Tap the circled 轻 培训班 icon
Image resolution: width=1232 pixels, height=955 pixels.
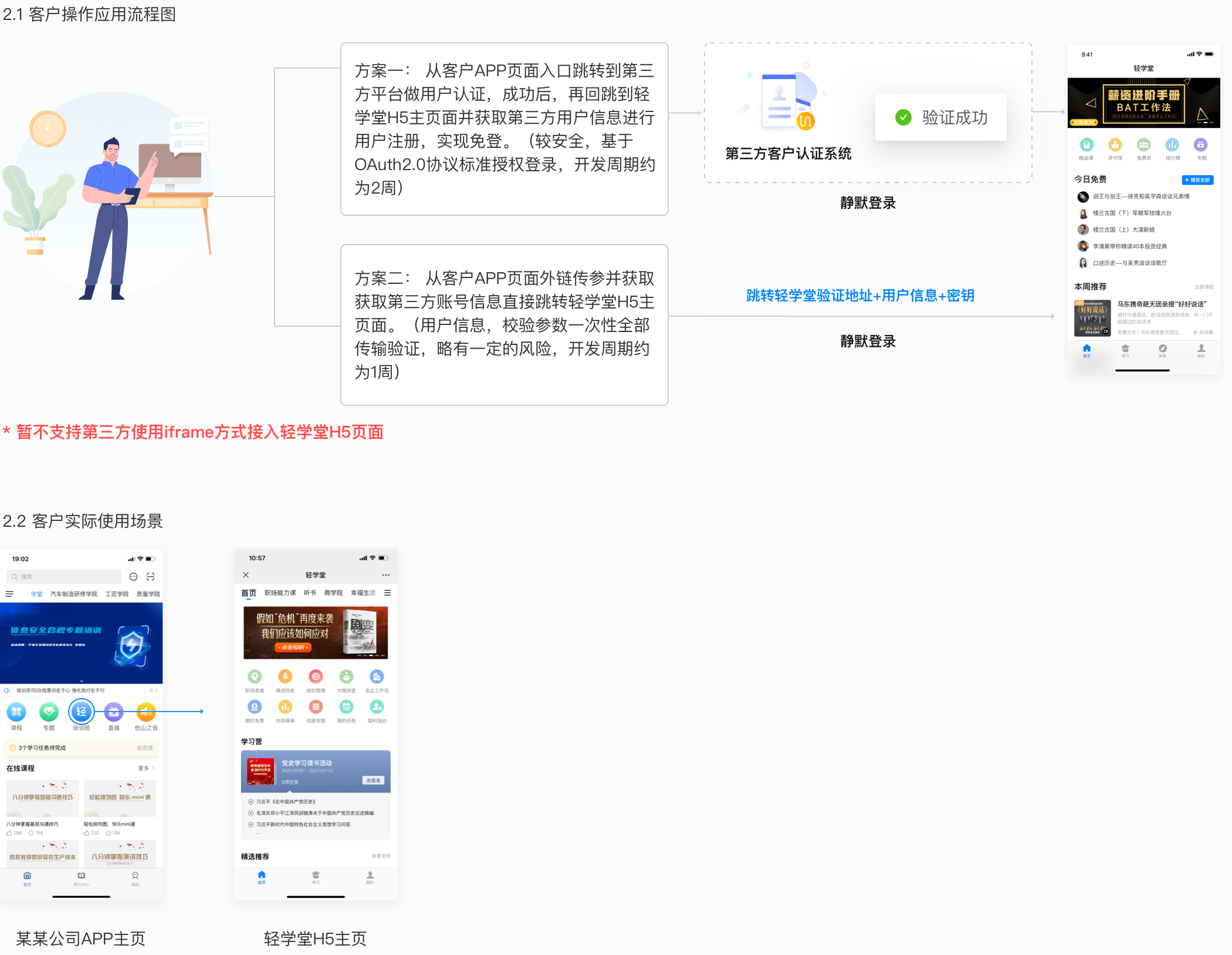coord(81,712)
